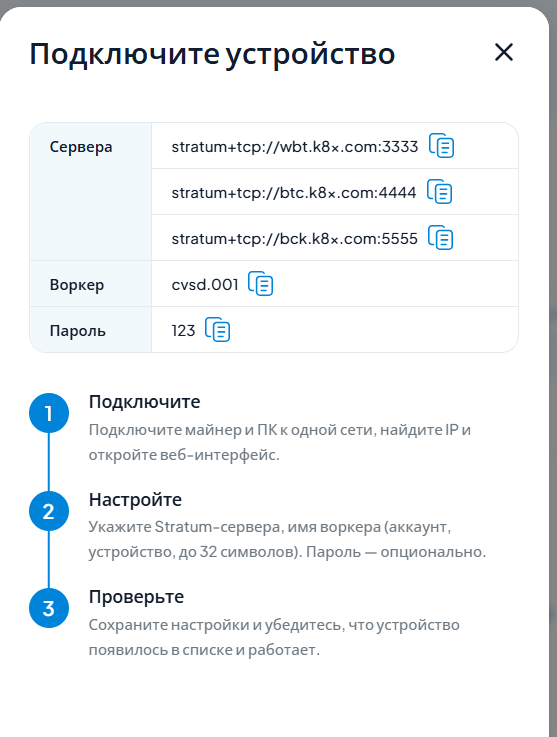Image resolution: width=557 pixels, height=737 pixels.
Task: Select the stratum+tcp://wbt.k8x.com:3333 text
Action: click(x=295, y=147)
